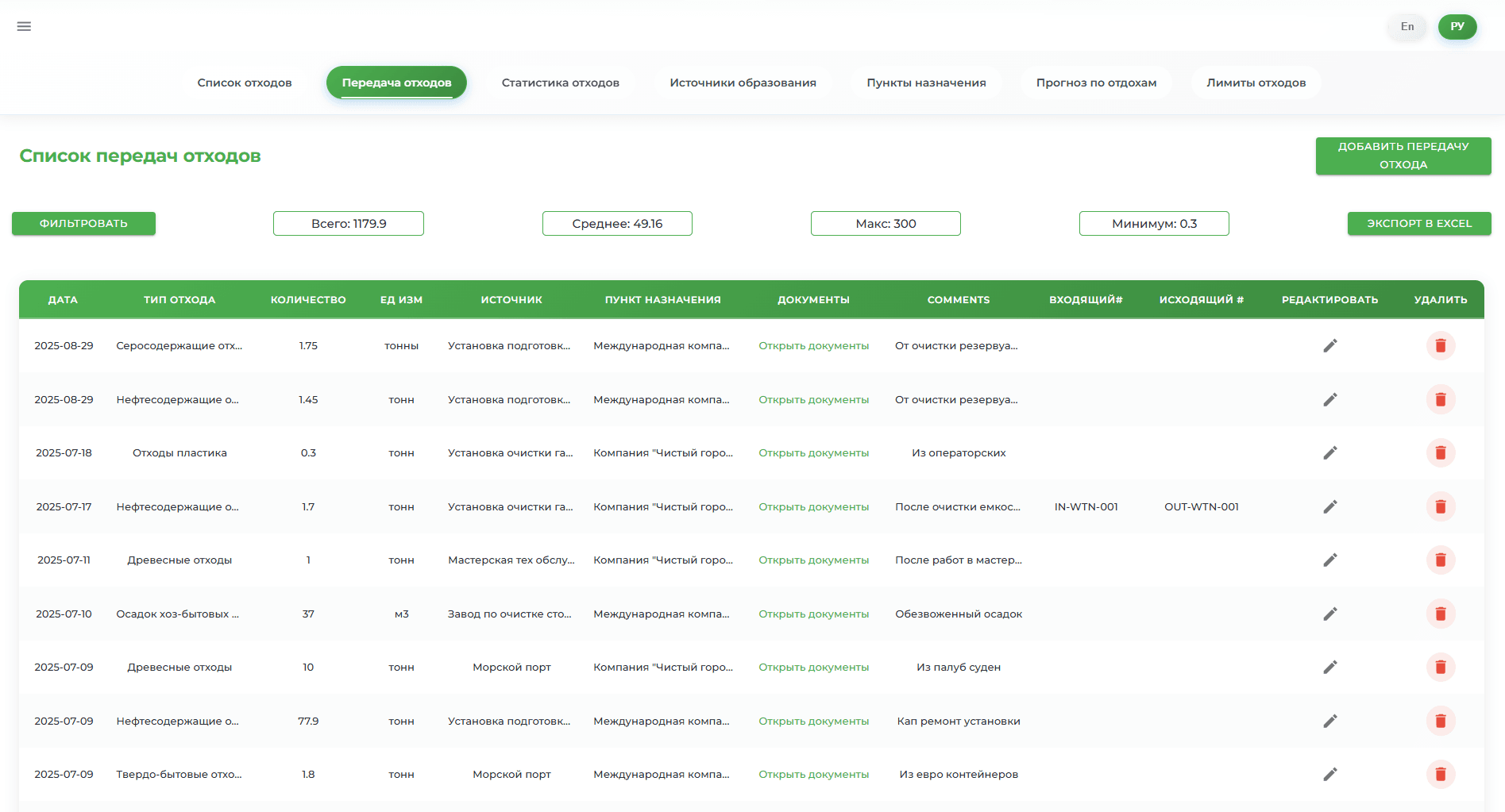The width and height of the screenshot is (1505, 812).
Task: Delete the row with OUT-WTN-001
Action: tap(1440, 506)
